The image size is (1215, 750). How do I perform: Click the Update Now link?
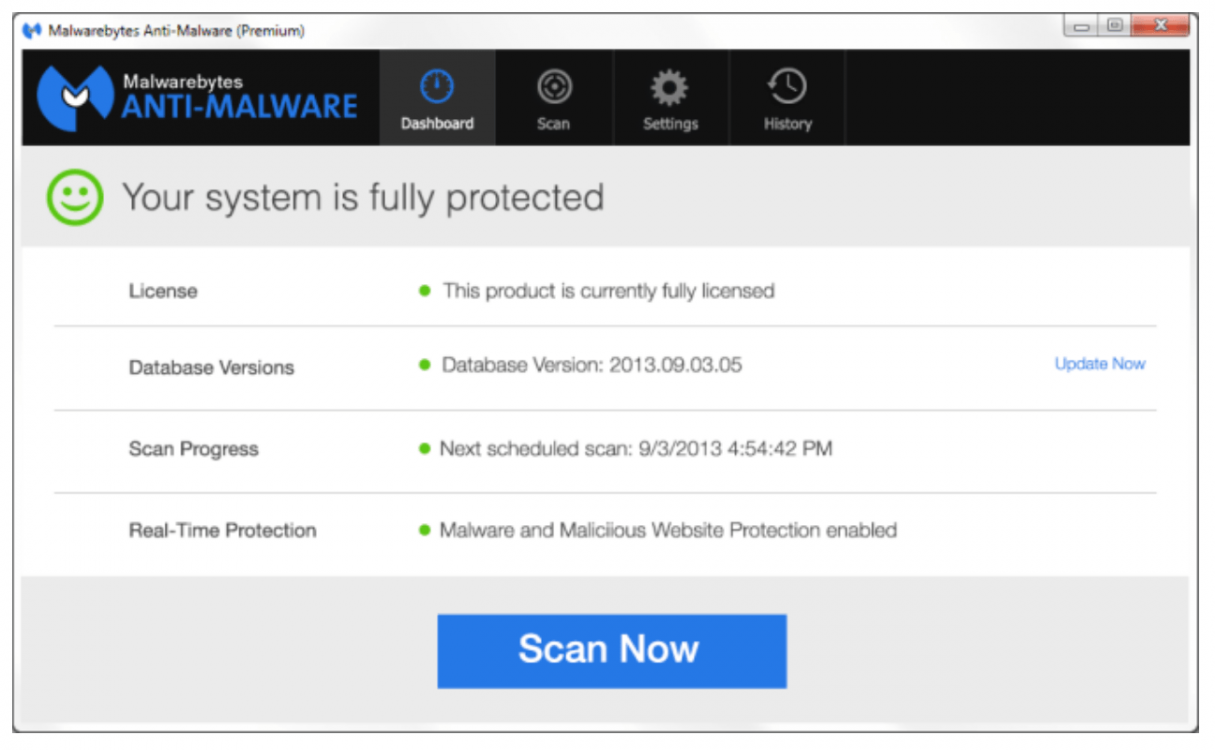coord(1099,364)
